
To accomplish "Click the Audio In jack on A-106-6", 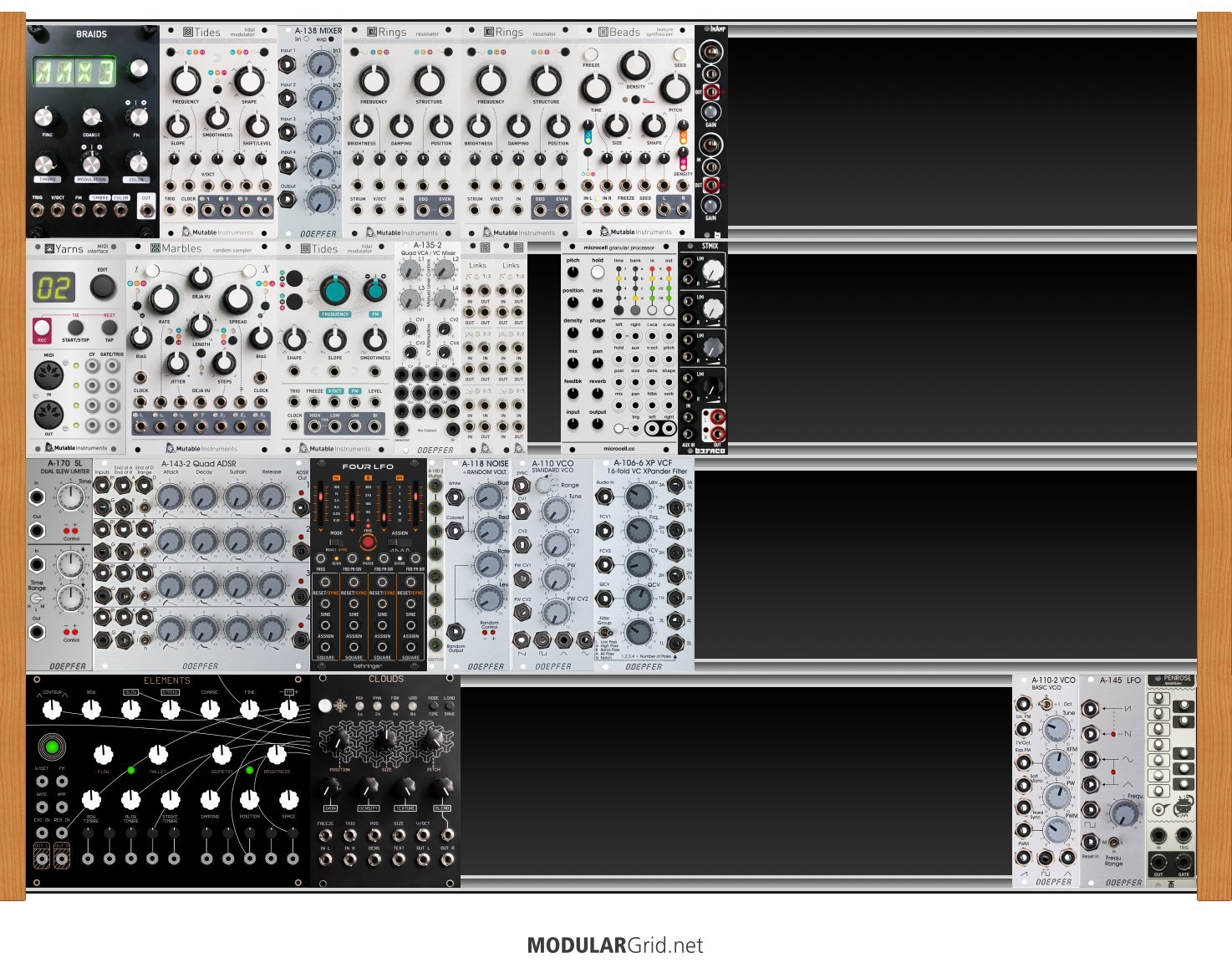I will point(604,497).
